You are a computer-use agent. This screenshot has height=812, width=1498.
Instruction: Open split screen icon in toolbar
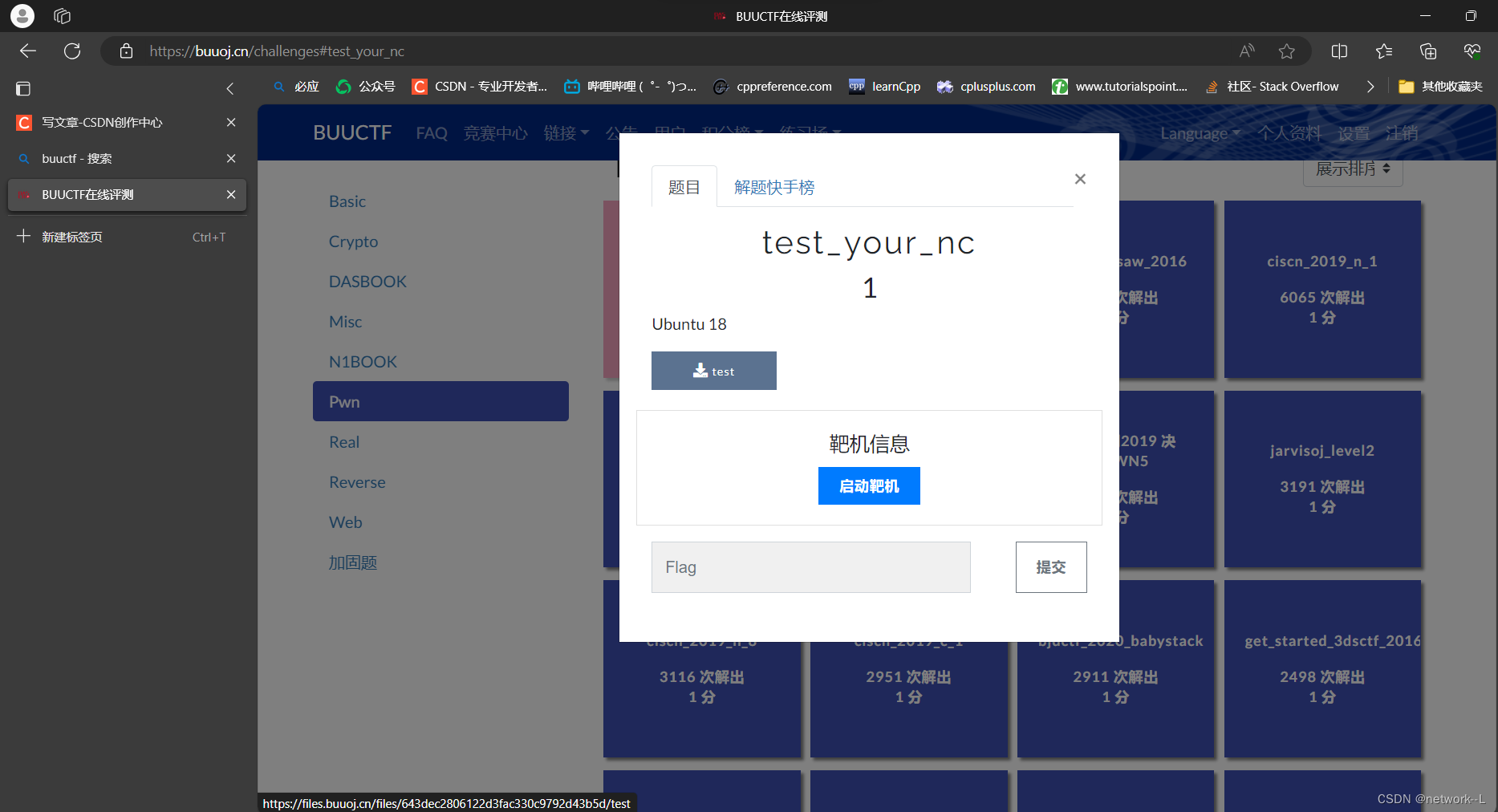[x=1339, y=51]
